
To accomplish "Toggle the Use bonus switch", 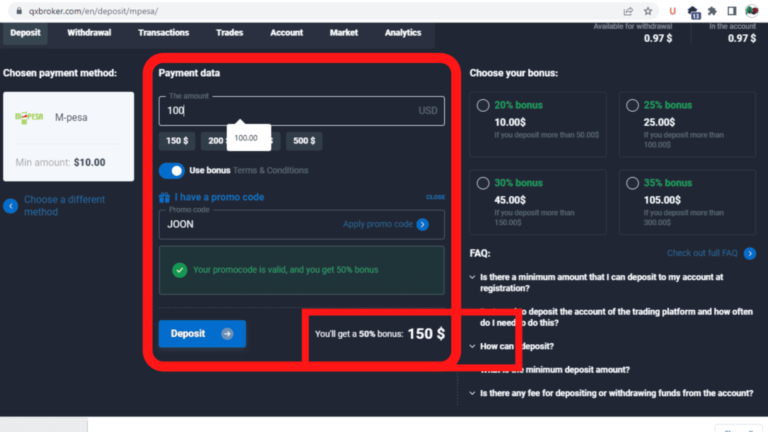I will pyautogui.click(x=172, y=170).
